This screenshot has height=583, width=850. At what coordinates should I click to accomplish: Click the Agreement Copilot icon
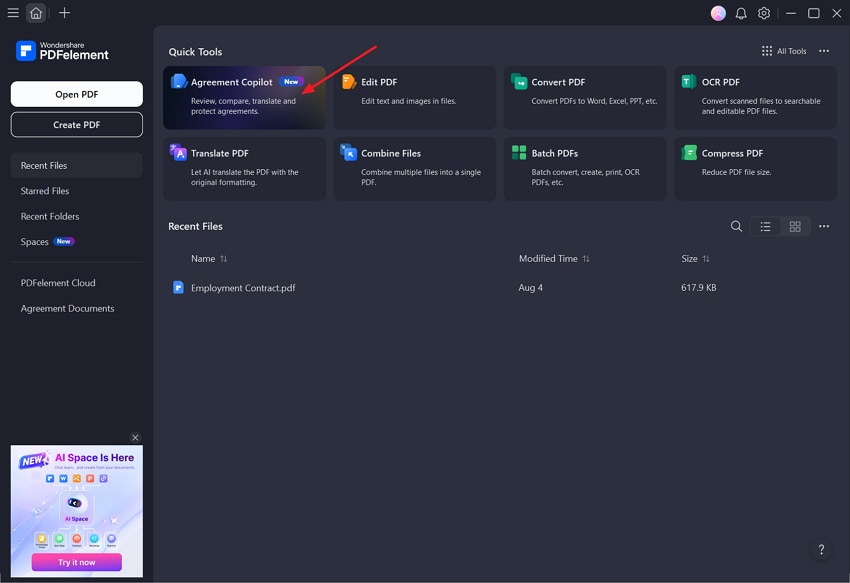(x=179, y=81)
